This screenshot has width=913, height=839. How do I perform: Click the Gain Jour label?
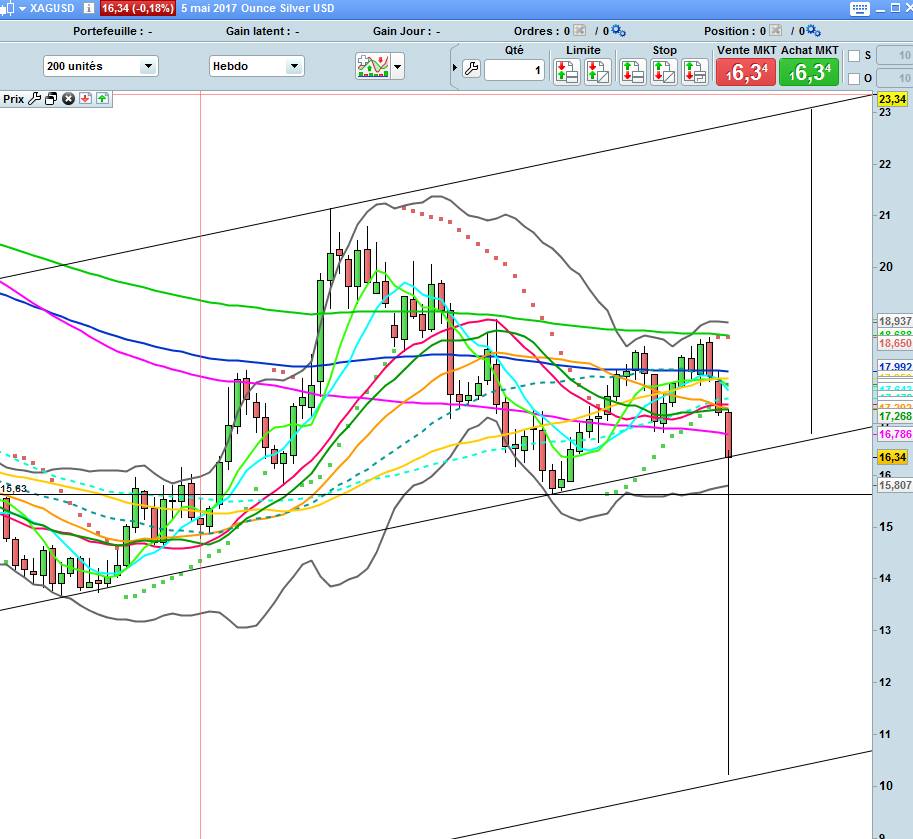tap(402, 31)
